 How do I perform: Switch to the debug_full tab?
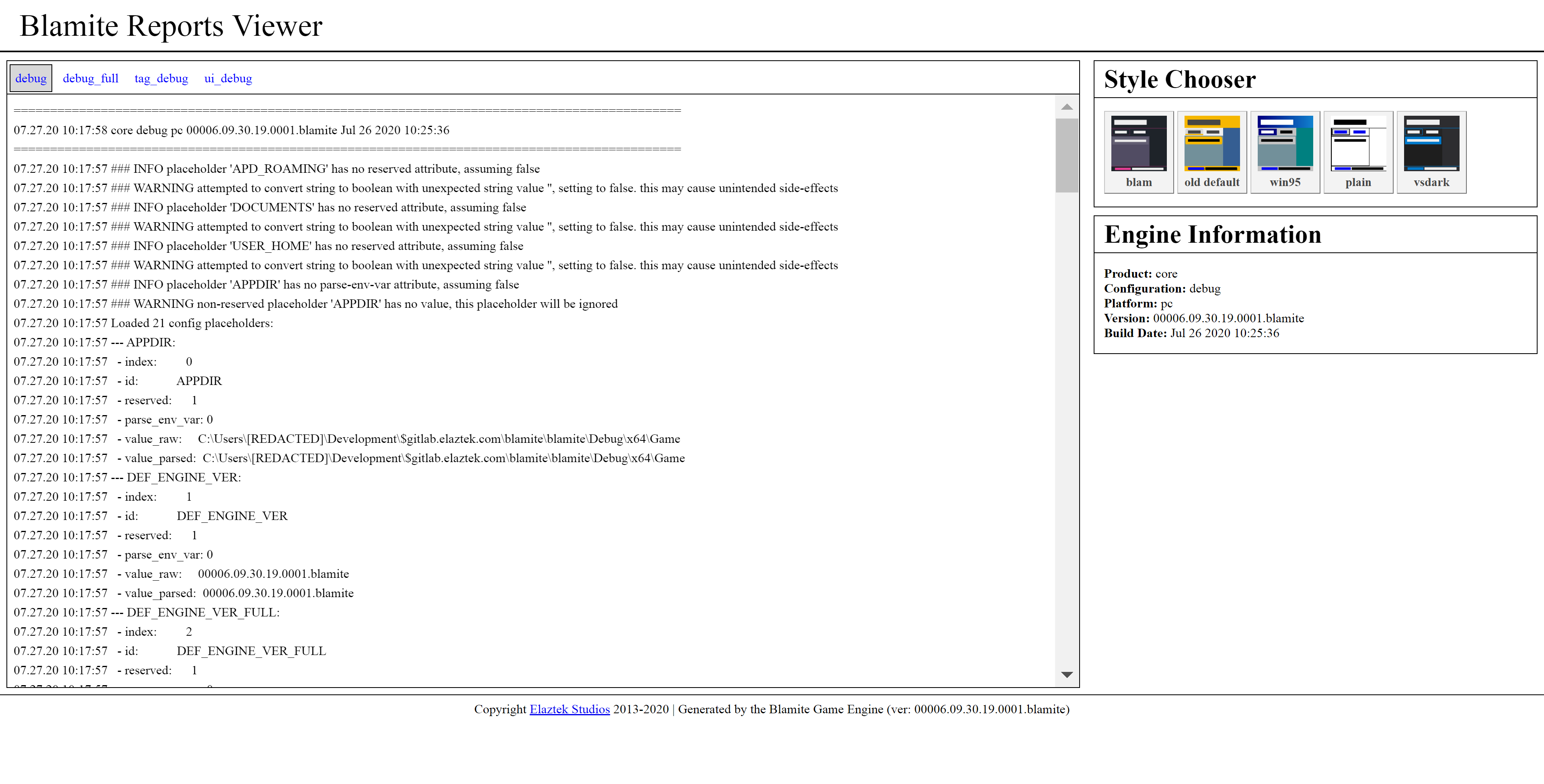(90, 78)
